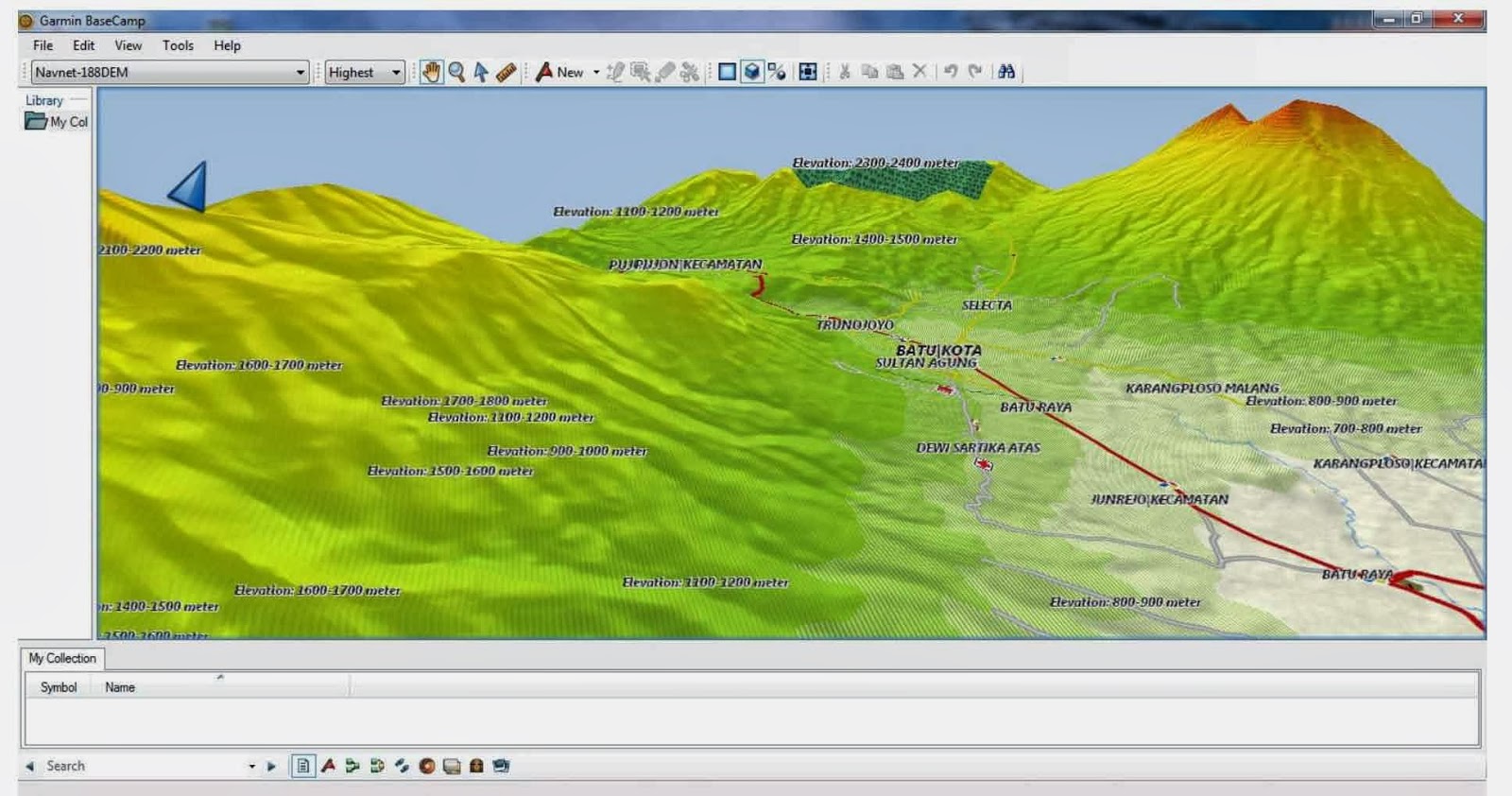
Task: Select the Hand pan tool
Action: (431, 72)
